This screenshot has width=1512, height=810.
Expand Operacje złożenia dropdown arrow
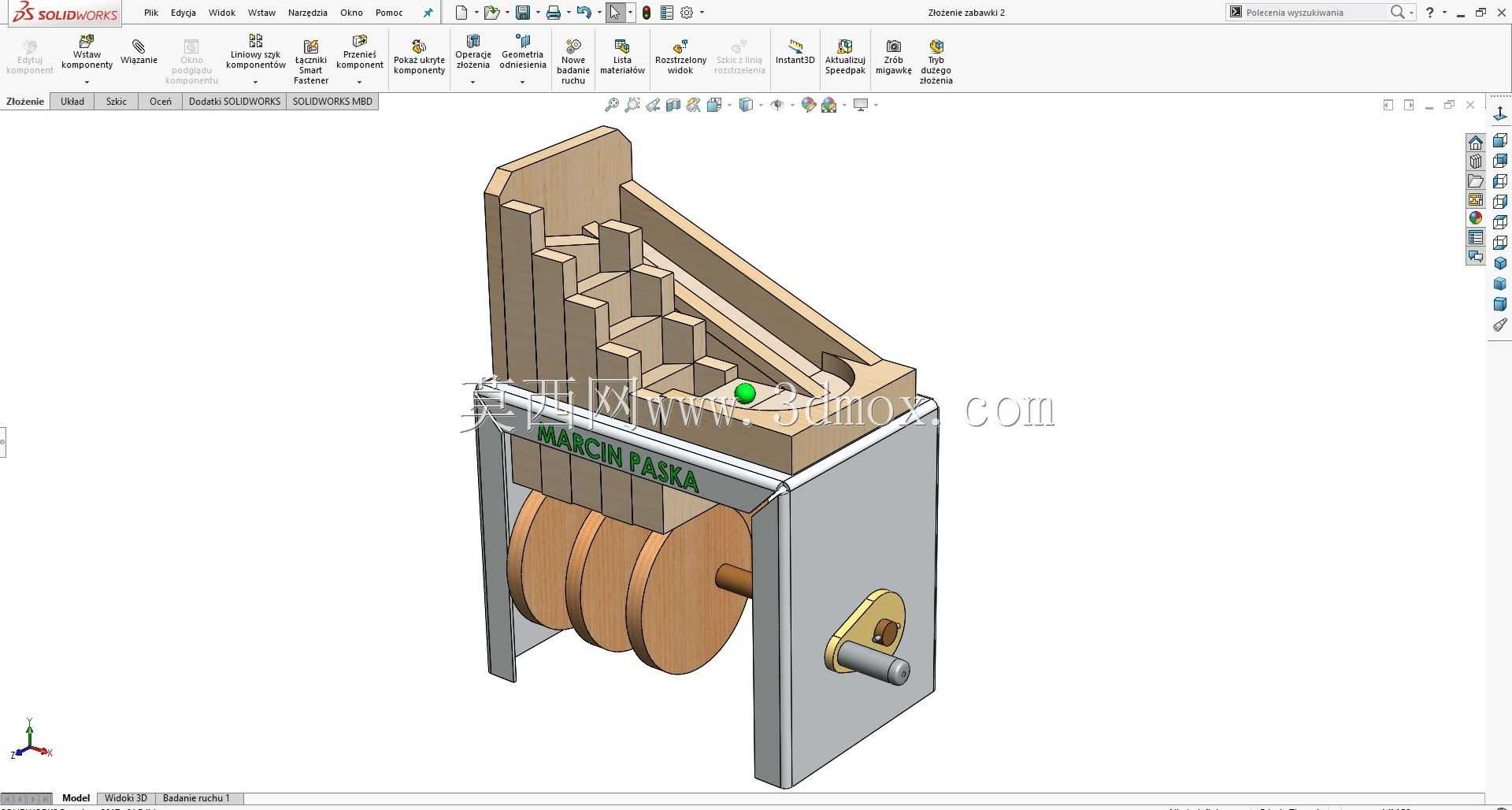tap(472, 82)
